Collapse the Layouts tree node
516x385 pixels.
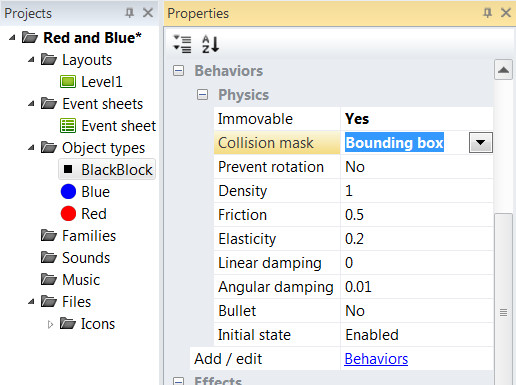(x=31, y=60)
